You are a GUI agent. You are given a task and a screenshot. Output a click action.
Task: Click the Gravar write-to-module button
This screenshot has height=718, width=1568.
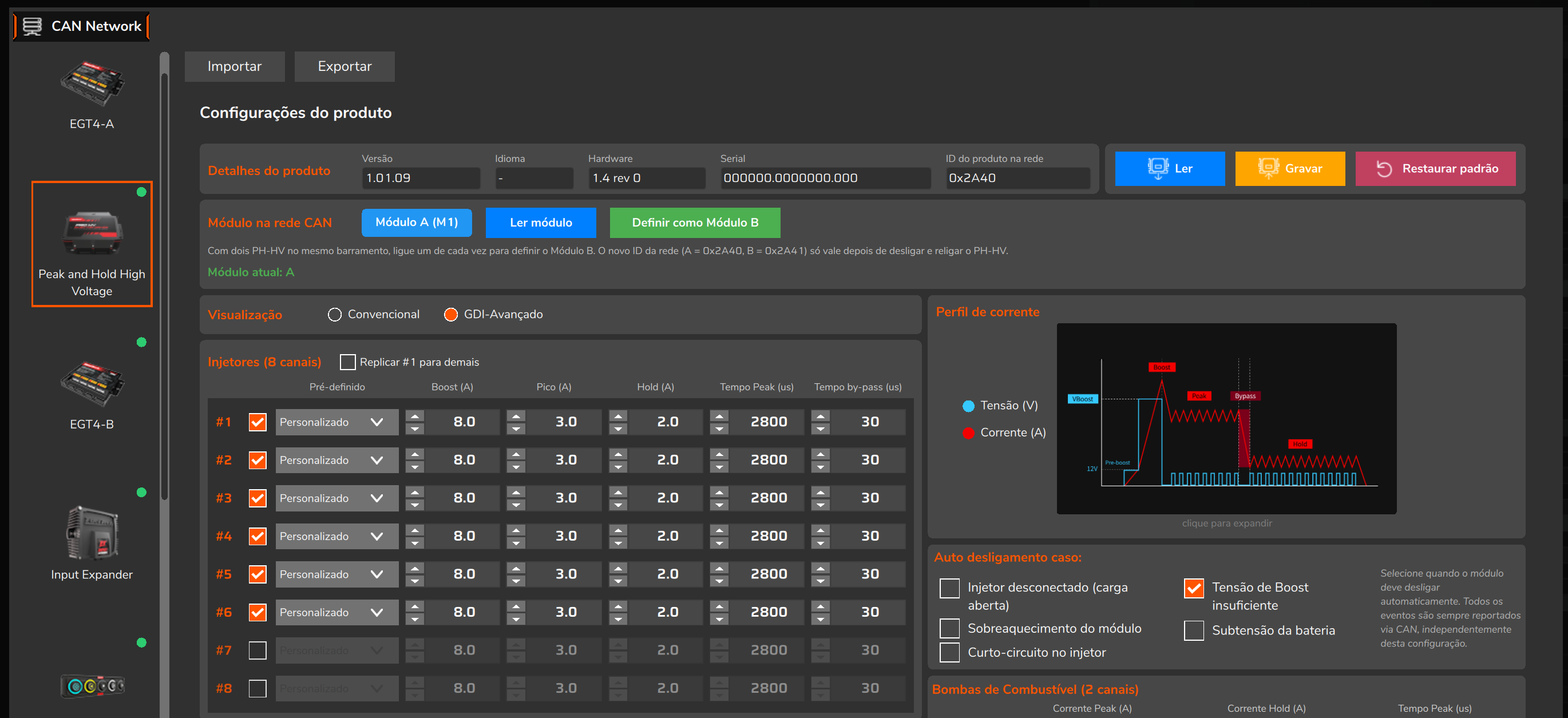pos(1290,169)
